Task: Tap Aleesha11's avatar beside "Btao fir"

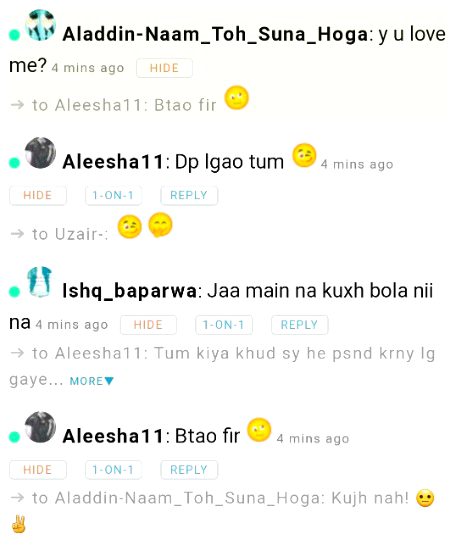Action: pos(40,427)
